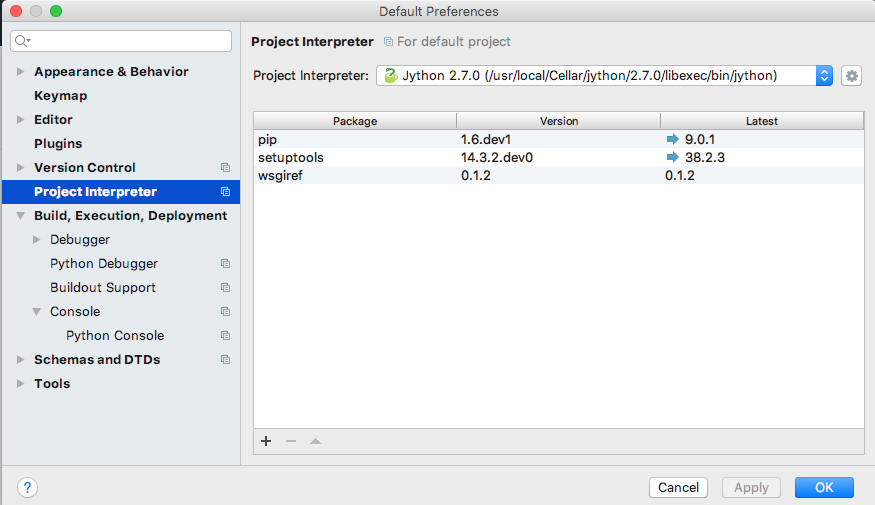The height and width of the screenshot is (505, 875).
Task: Expand the Debugger node
Action: [37, 239]
